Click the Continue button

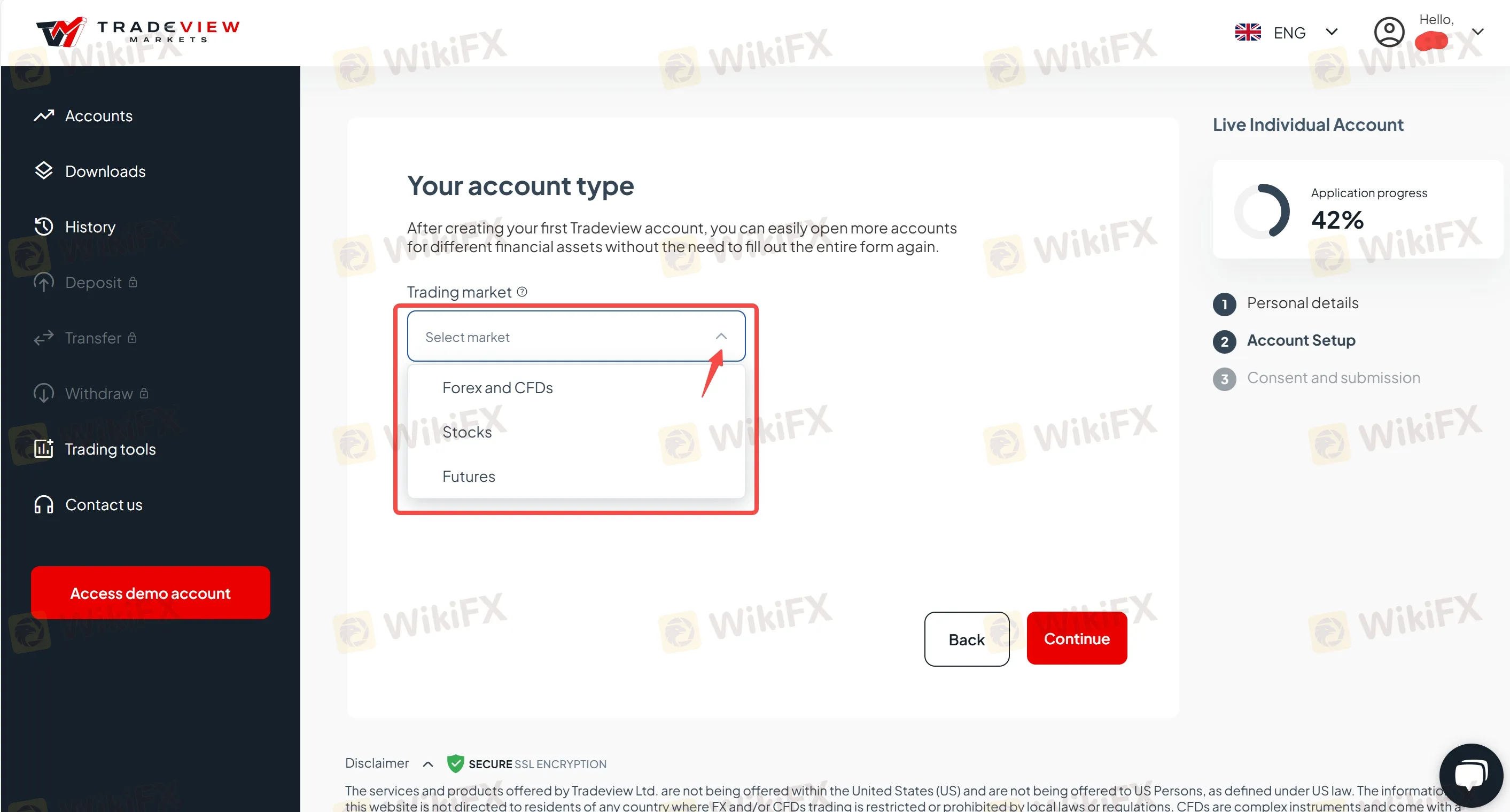[x=1076, y=639]
